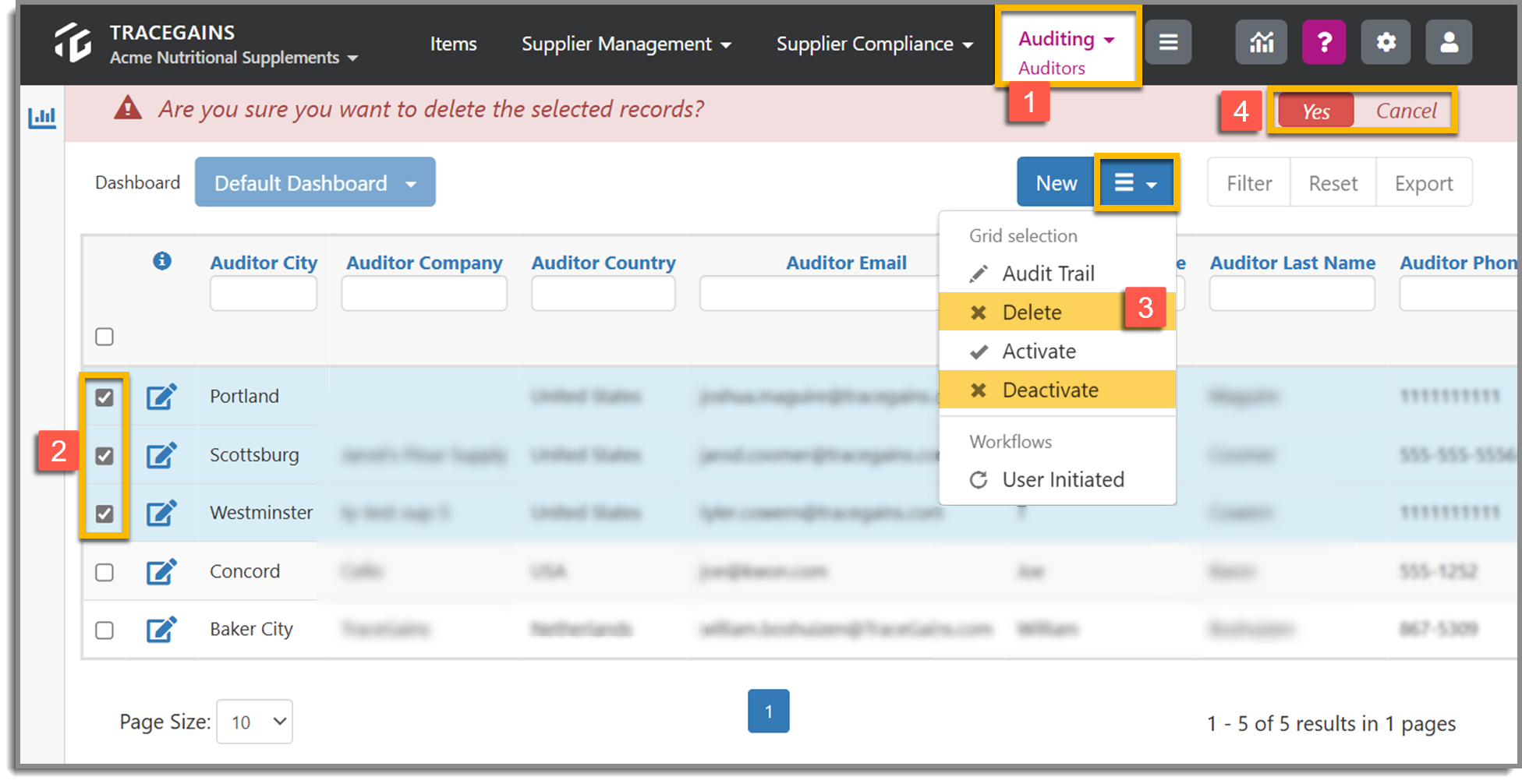1522x784 pixels.
Task: Choose Deactivate from the Grid selection menu
Action: pos(1057,390)
